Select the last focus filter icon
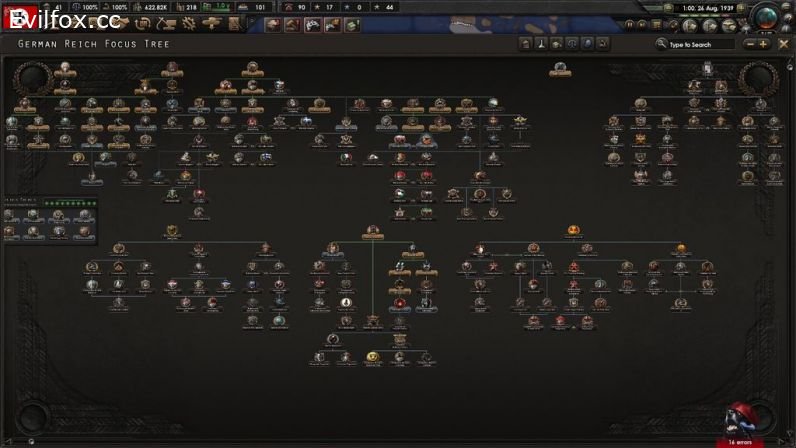This screenshot has width=796, height=448. pos(603,44)
